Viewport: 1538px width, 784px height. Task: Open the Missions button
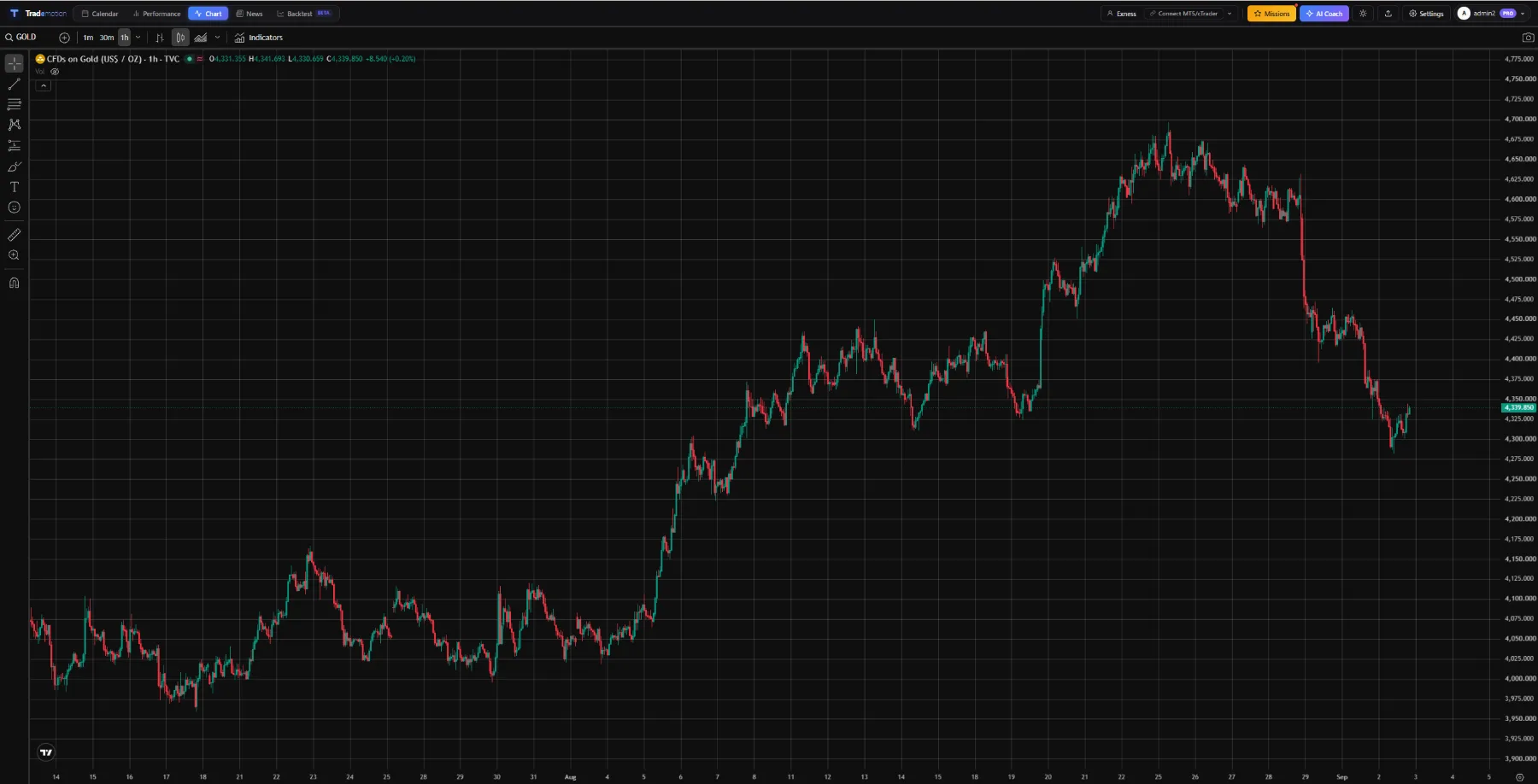pos(1271,14)
